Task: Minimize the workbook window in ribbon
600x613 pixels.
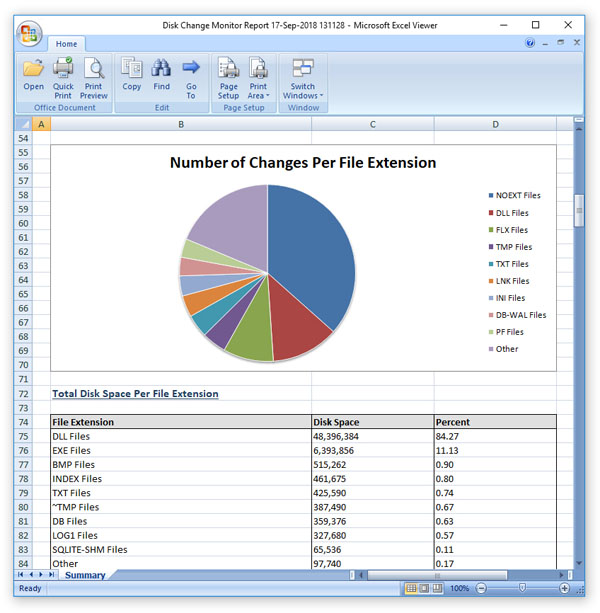Action: [x=545, y=43]
